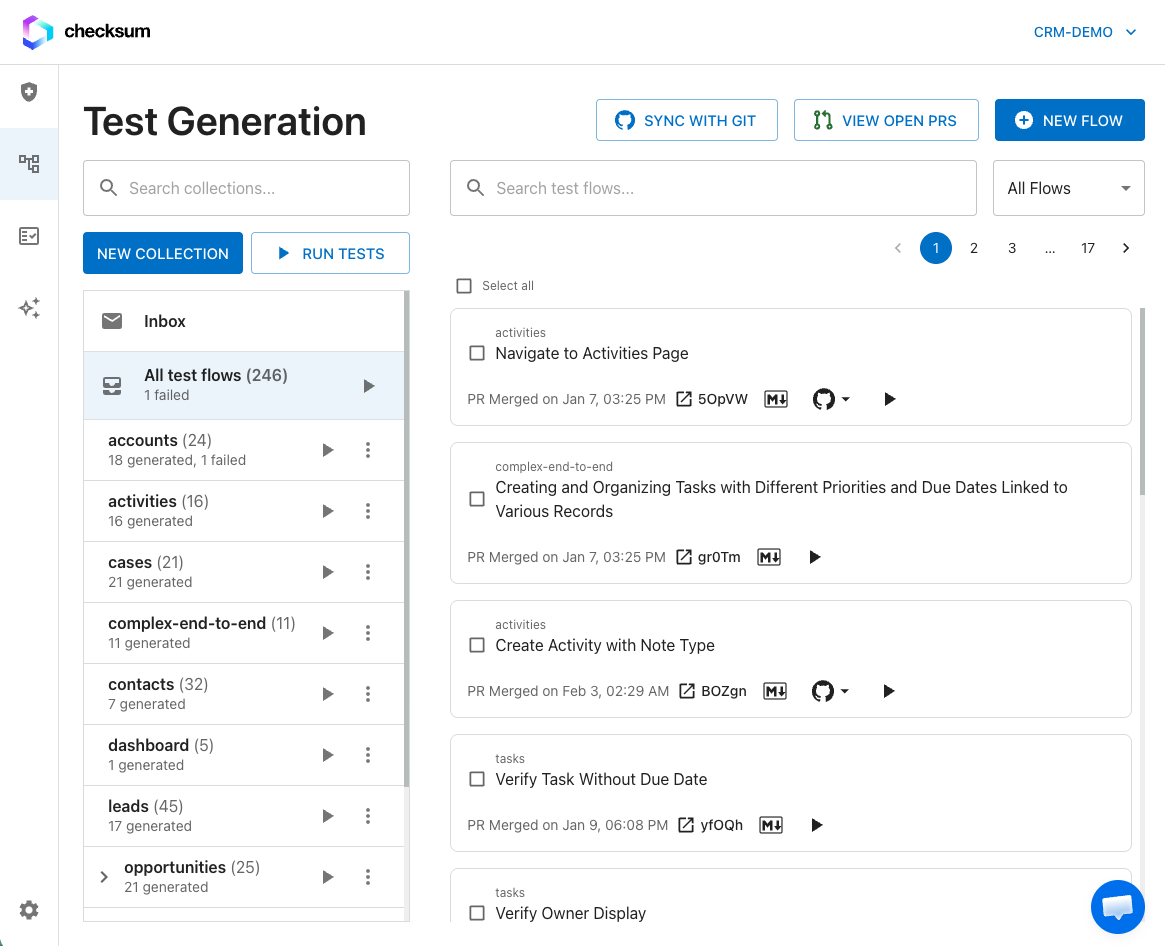The width and height of the screenshot is (1165, 946).
Task: Open the test reports sidebar panel
Action: [x=29, y=236]
